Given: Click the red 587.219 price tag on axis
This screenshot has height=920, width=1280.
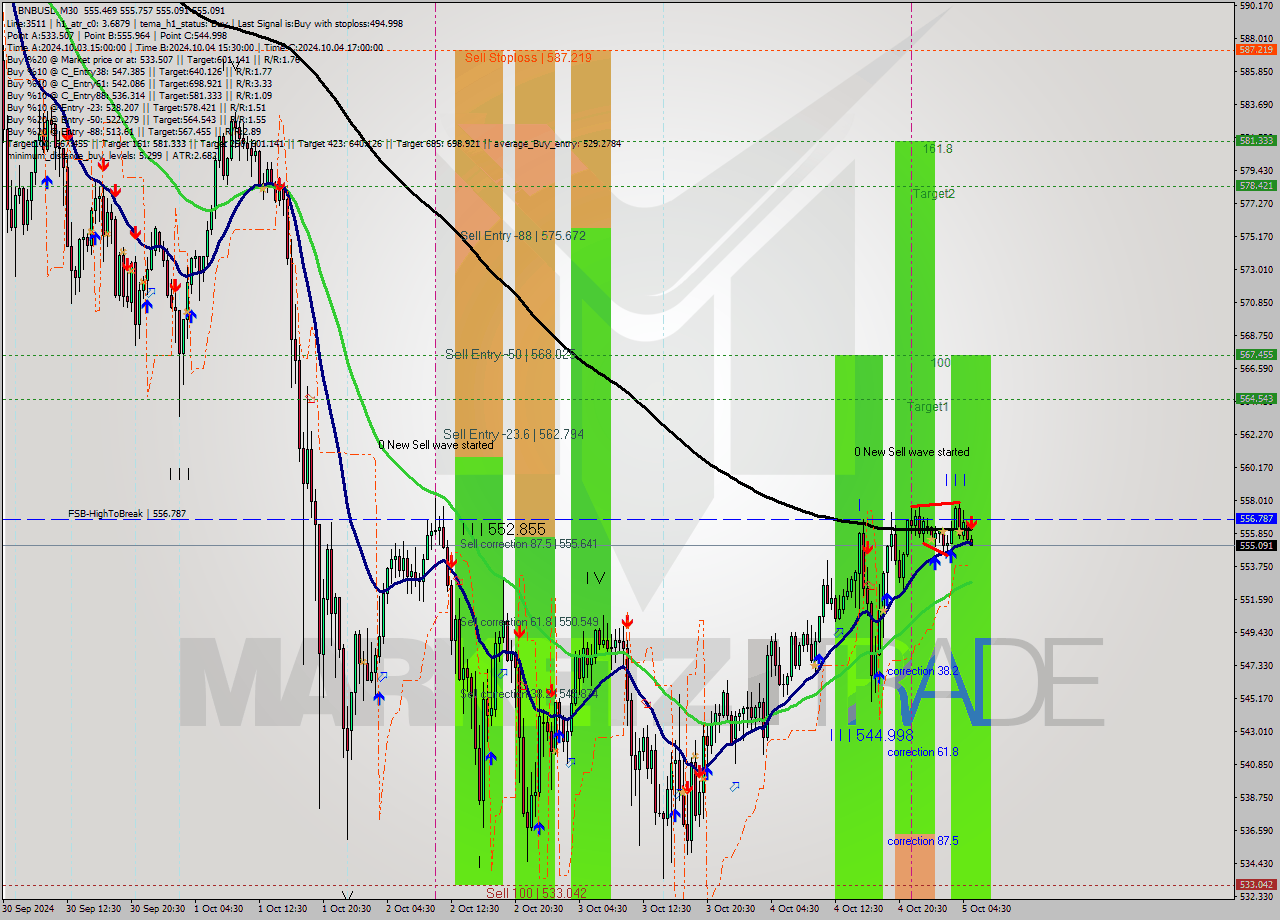Looking at the screenshot, I should point(1256,49).
